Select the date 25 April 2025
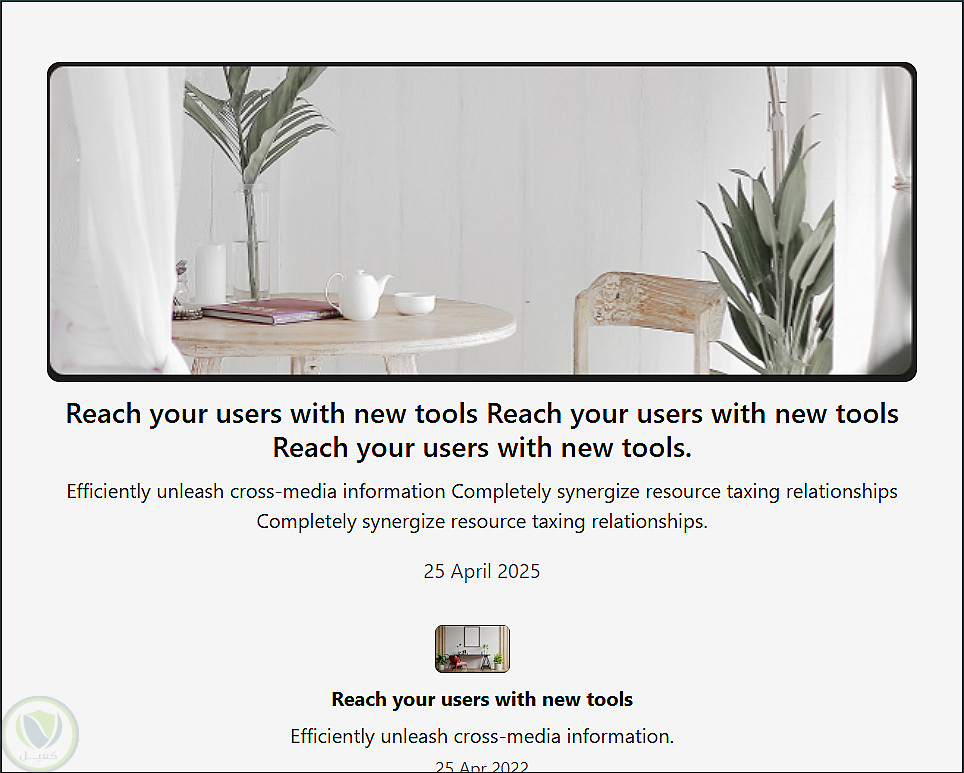This screenshot has width=964, height=773. (x=482, y=571)
